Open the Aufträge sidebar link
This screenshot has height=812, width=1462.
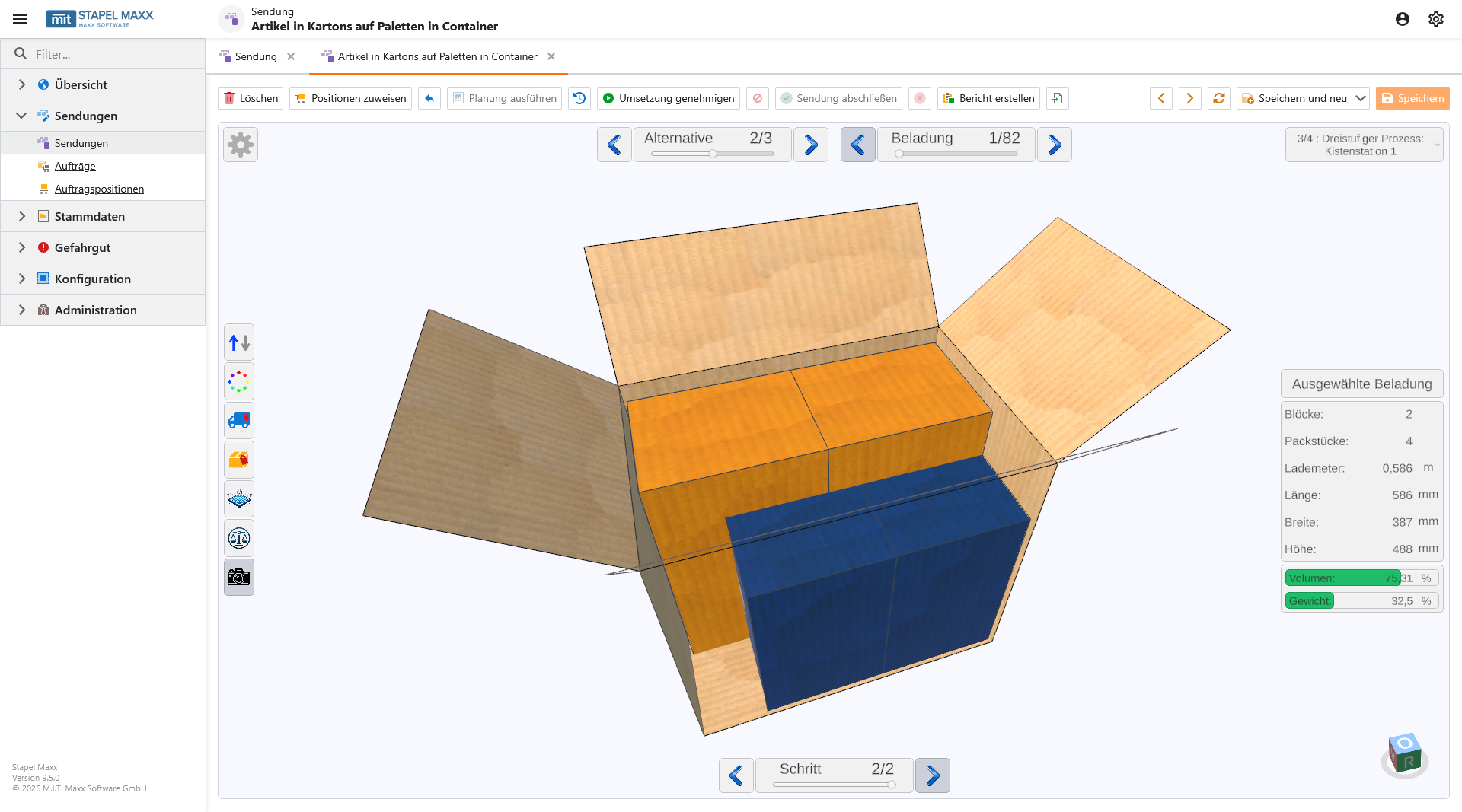pos(75,166)
